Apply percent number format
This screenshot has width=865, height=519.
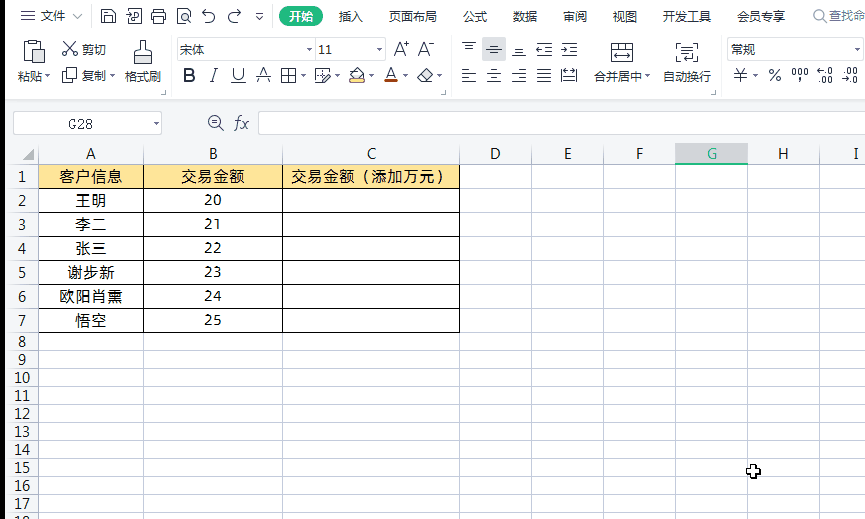pyautogui.click(x=775, y=75)
